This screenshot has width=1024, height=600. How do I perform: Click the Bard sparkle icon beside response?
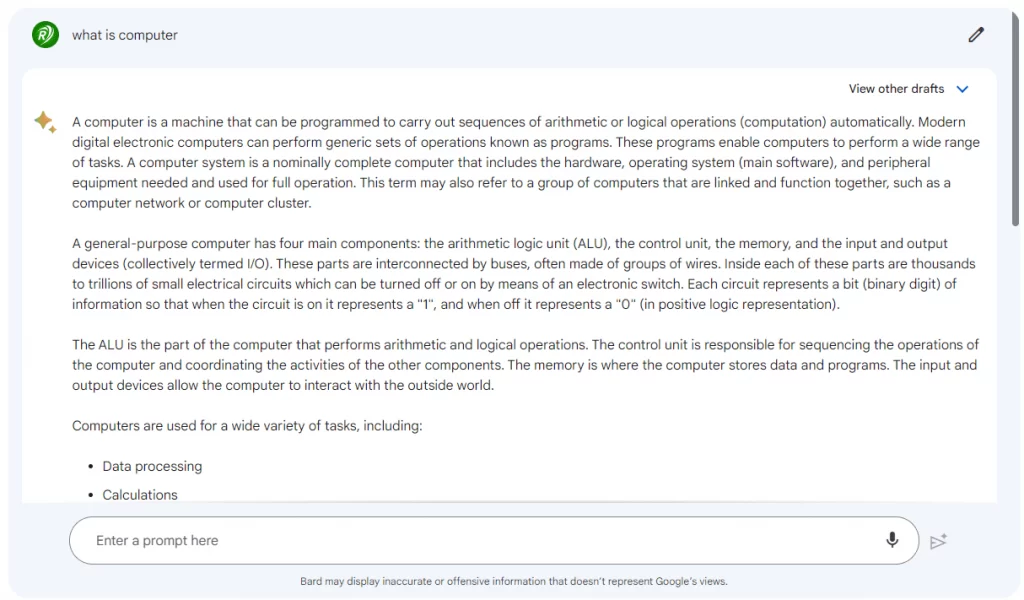coord(44,122)
